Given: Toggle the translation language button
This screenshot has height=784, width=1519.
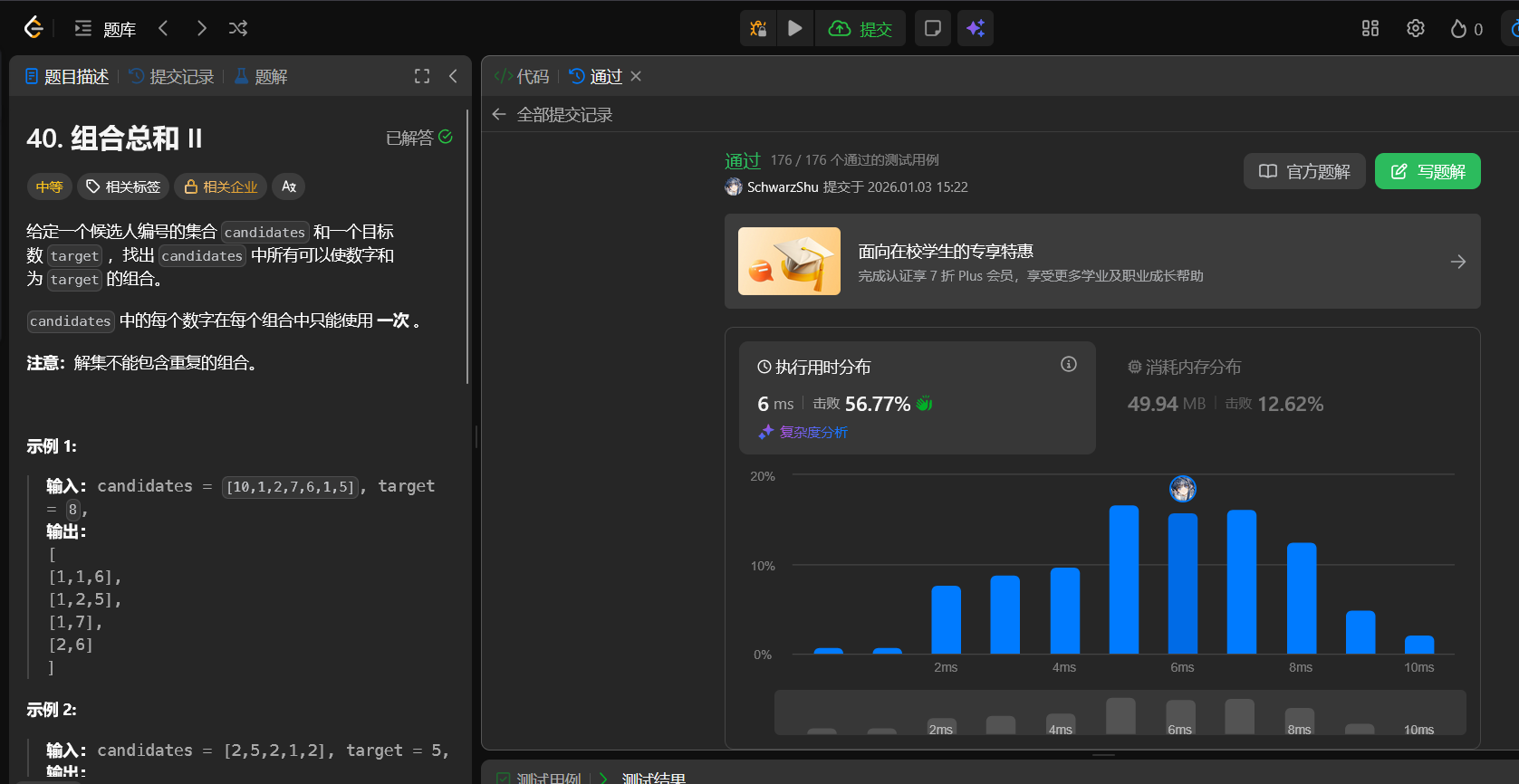Looking at the screenshot, I should coord(289,186).
